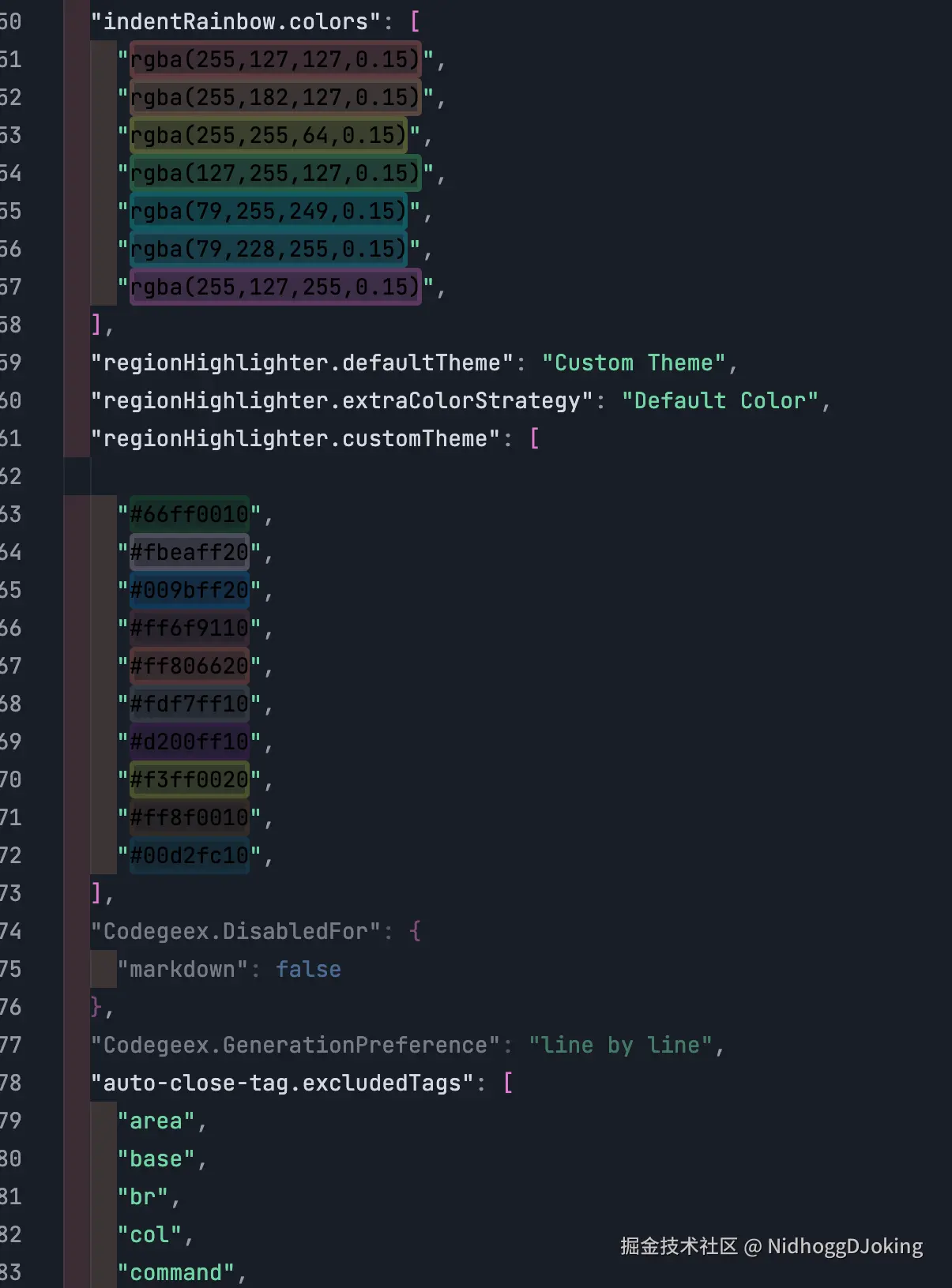Click opening bracket after regionHighlighter.customTheme

click(535, 438)
